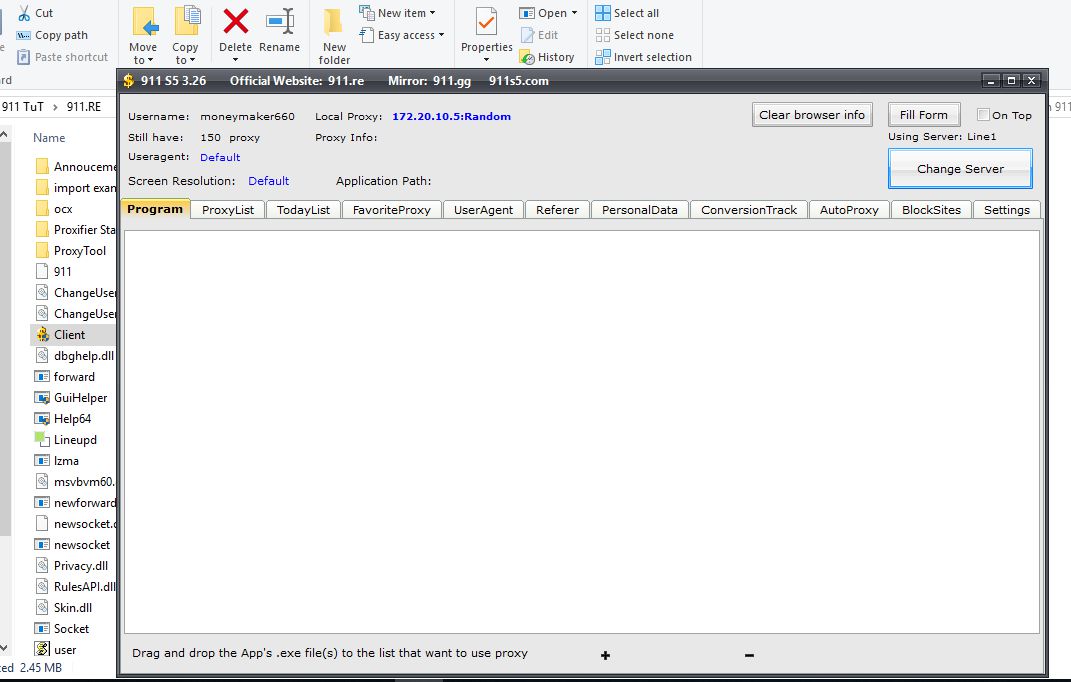Click the Select all icon
Screen dimensions: 1071x682
[602, 13]
